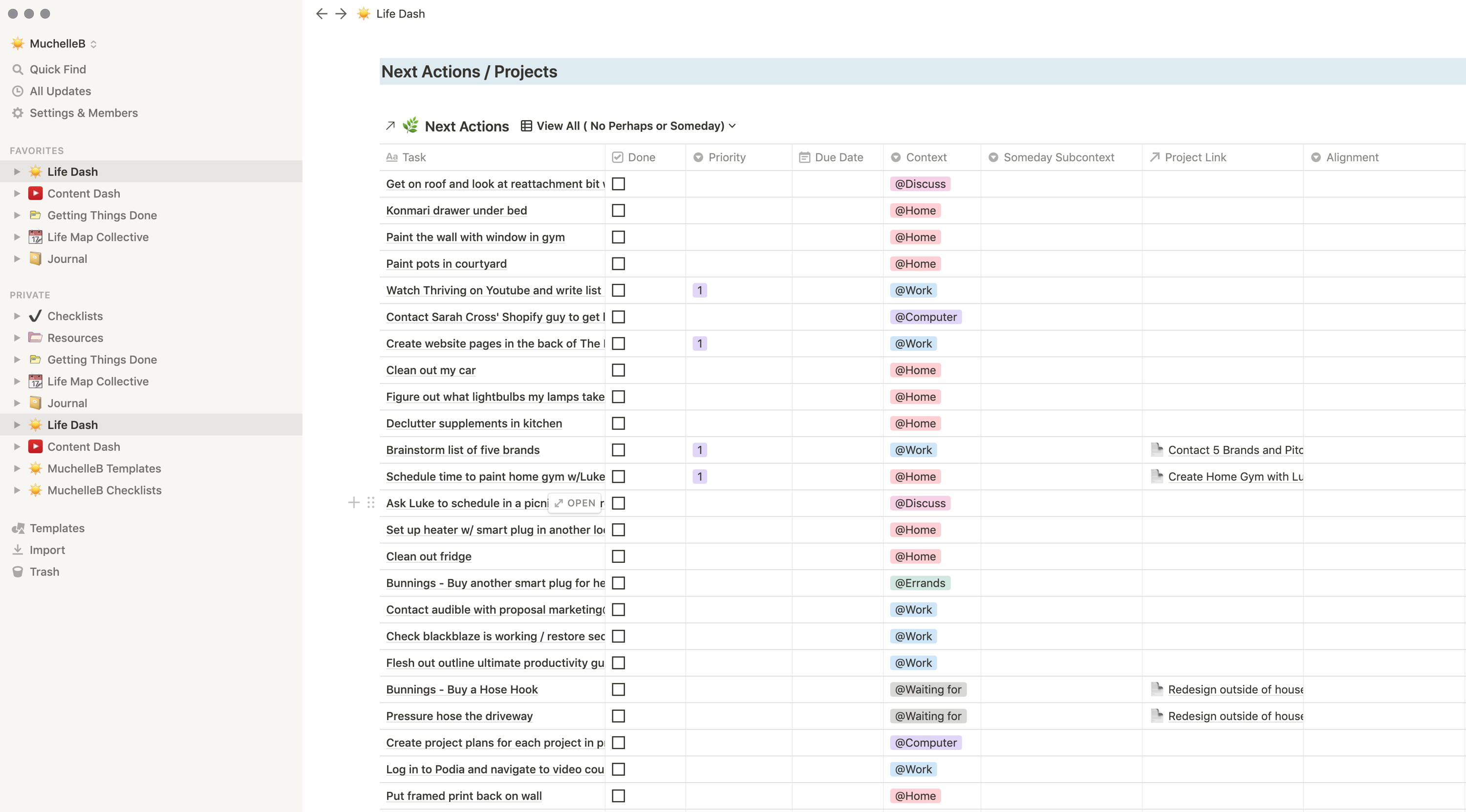Image resolution: width=1466 pixels, height=812 pixels.
Task: Check Done for Konmari drawer under bed
Action: (x=618, y=211)
